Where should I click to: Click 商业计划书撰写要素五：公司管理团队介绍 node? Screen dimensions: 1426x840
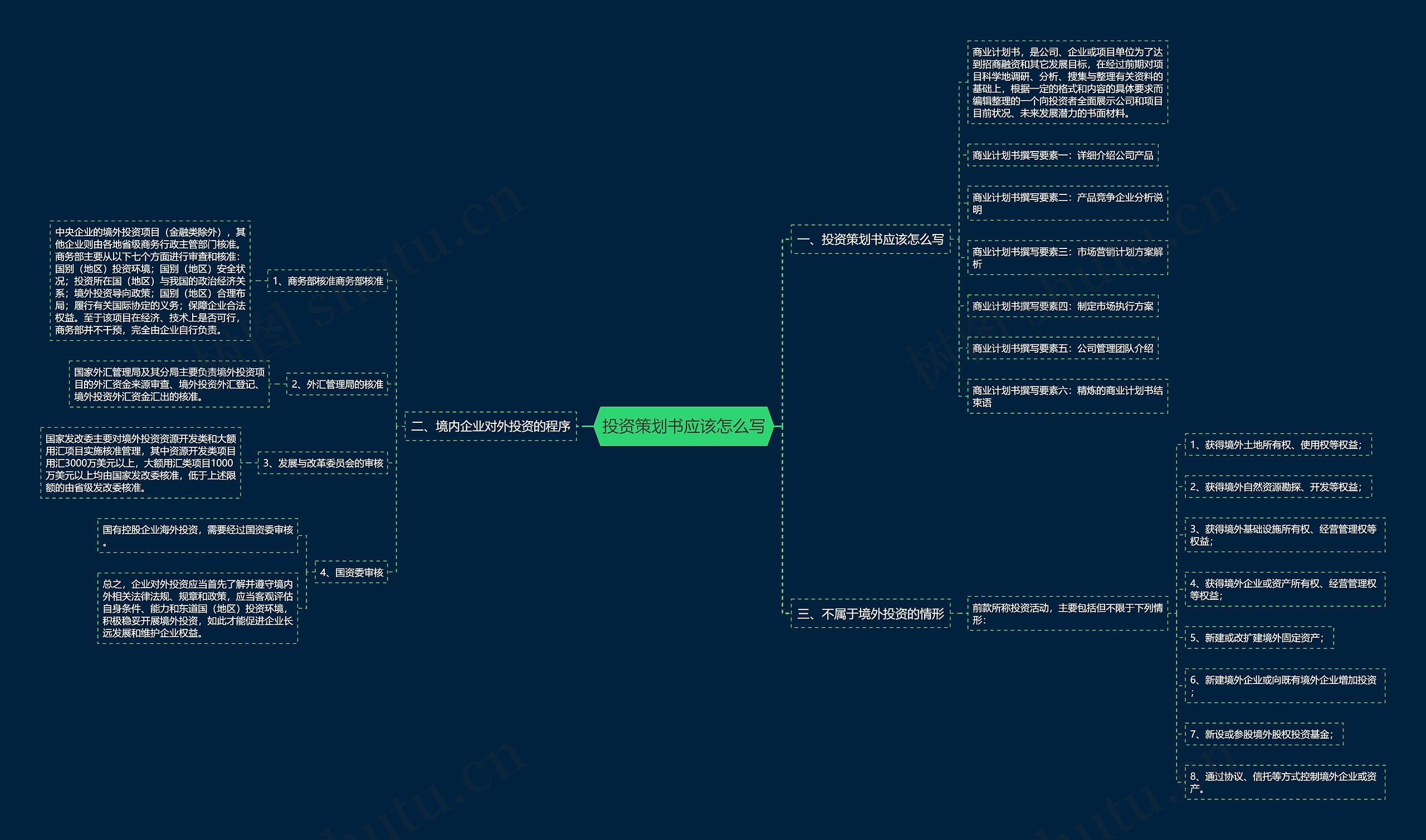(x=1063, y=348)
